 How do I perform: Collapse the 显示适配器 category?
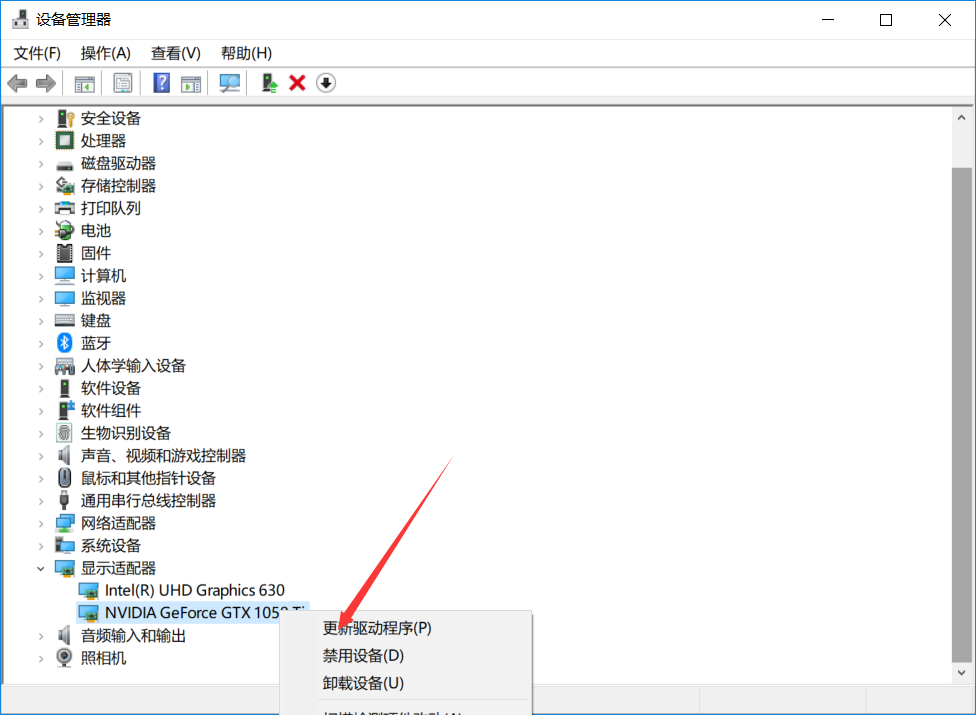tap(41, 567)
